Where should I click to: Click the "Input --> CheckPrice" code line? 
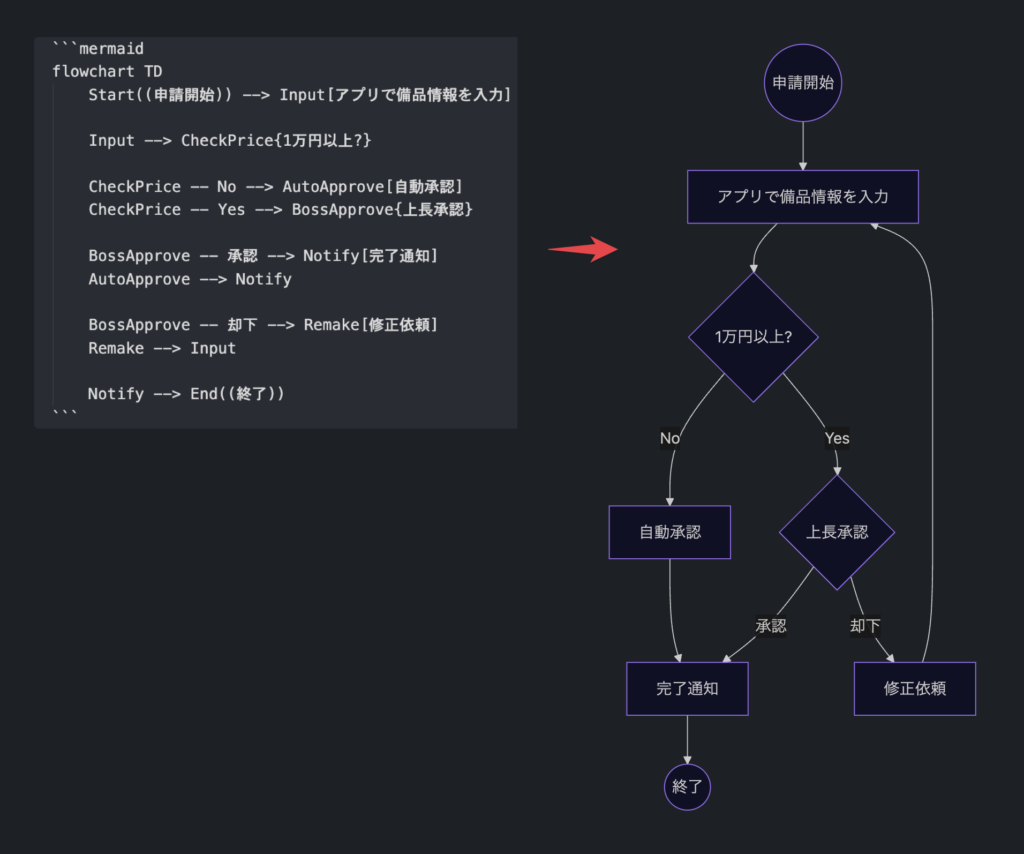(x=230, y=141)
